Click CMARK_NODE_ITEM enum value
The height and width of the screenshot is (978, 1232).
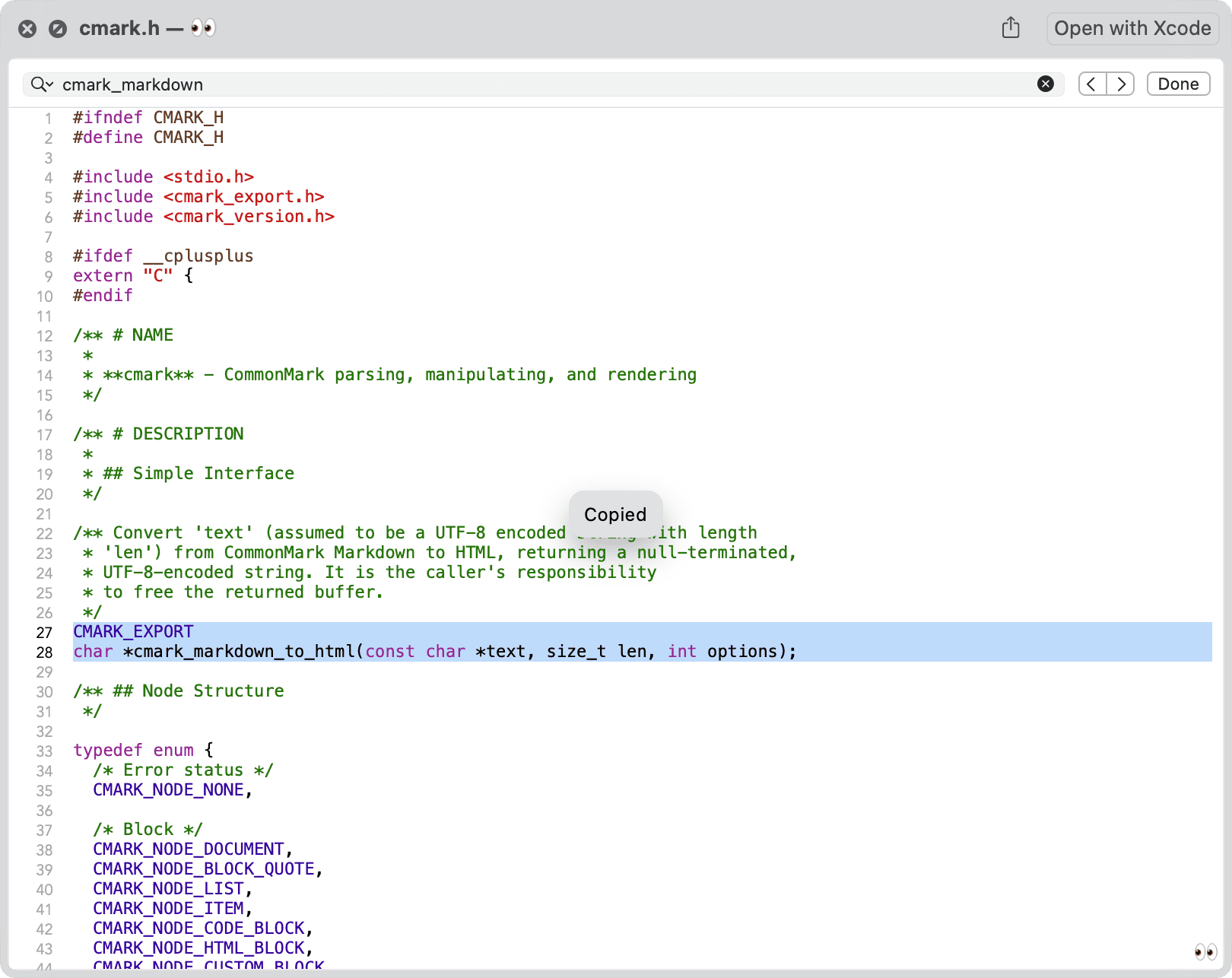pyautogui.click(x=168, y=909)
